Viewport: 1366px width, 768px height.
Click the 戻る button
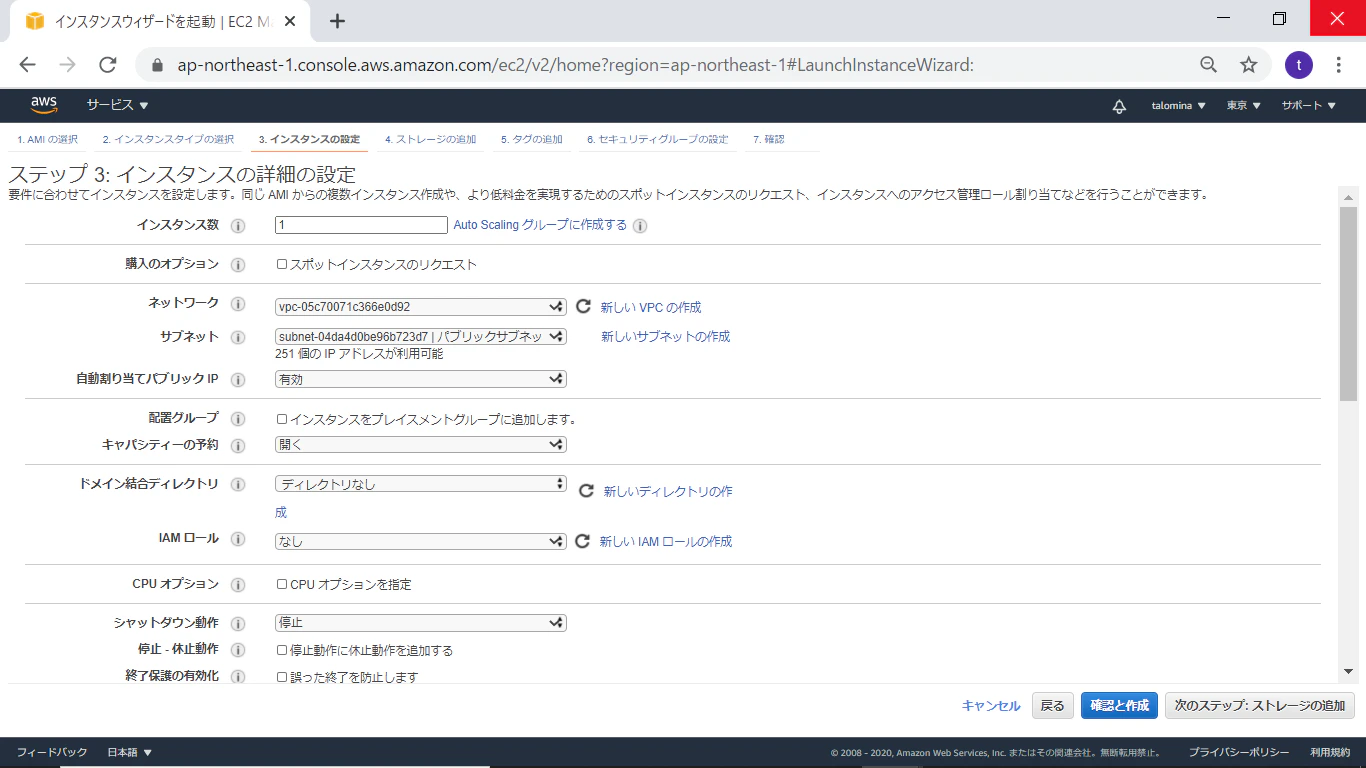pyautogui.click(x=1053, y=705)
